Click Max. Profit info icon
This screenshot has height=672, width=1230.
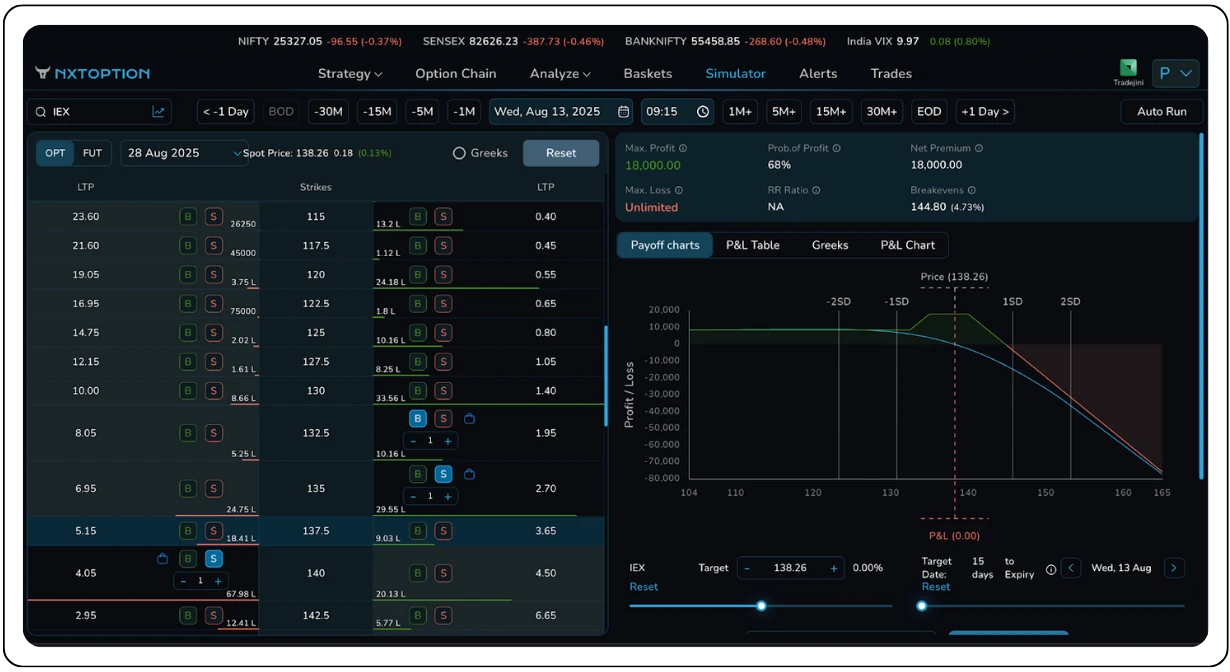[683, 148]
